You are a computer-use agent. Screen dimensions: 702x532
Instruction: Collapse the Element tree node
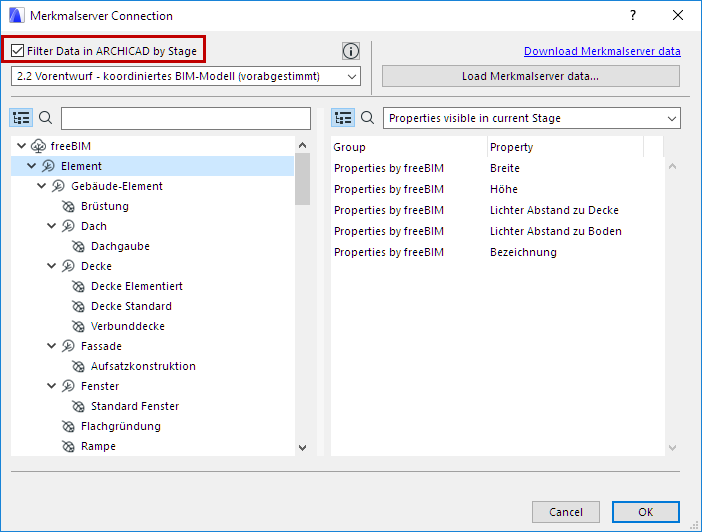[31, 166]
